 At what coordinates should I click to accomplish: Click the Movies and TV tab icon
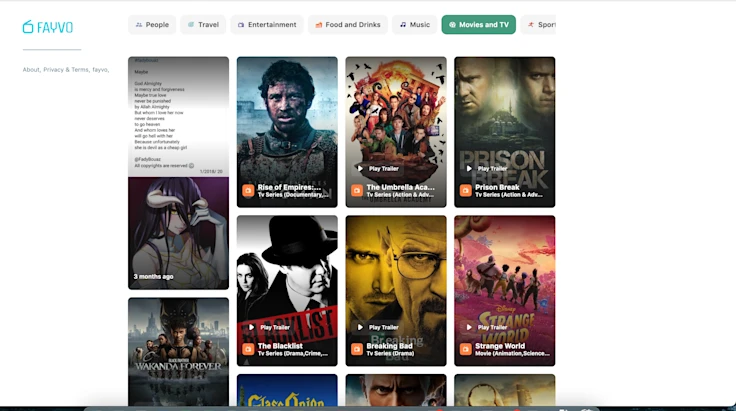tap(452, 25)
